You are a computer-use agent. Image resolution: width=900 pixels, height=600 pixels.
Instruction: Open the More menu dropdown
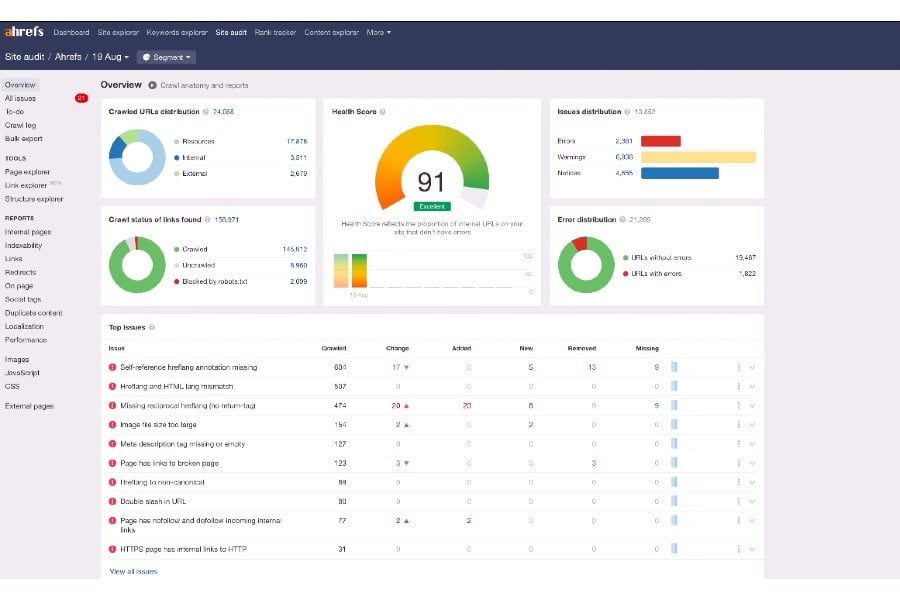tap(379, 32)
